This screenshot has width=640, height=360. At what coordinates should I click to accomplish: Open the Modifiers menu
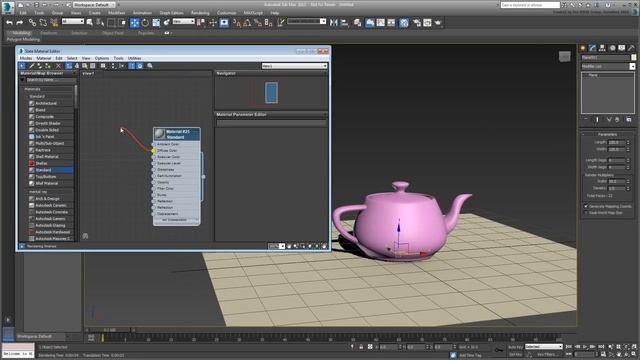click(117, 13)
